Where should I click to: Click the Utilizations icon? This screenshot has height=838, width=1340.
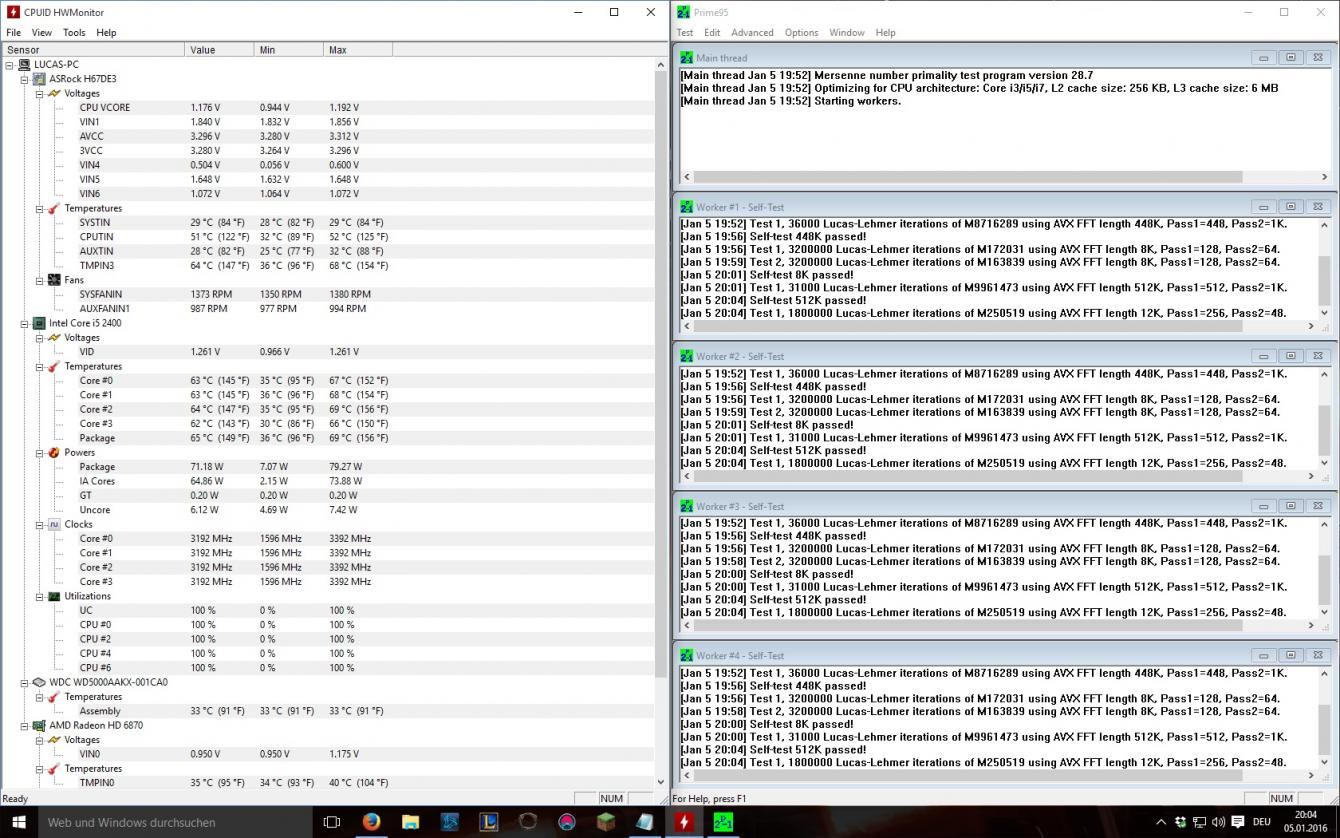(54, 596)
